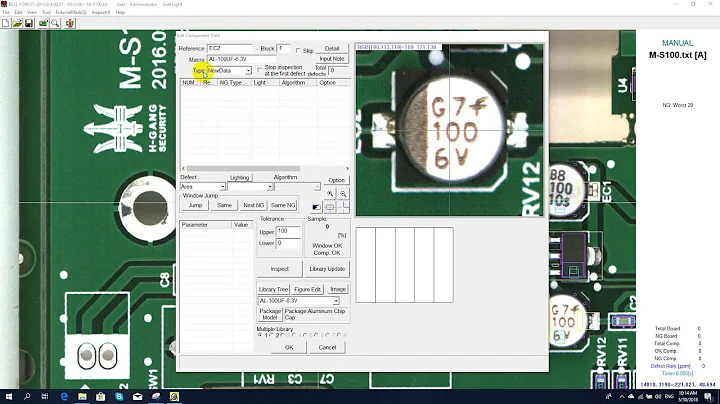Open Microsoft Store from the taskbar
This screenshot has width=720, height=404.
coord(101,397)
